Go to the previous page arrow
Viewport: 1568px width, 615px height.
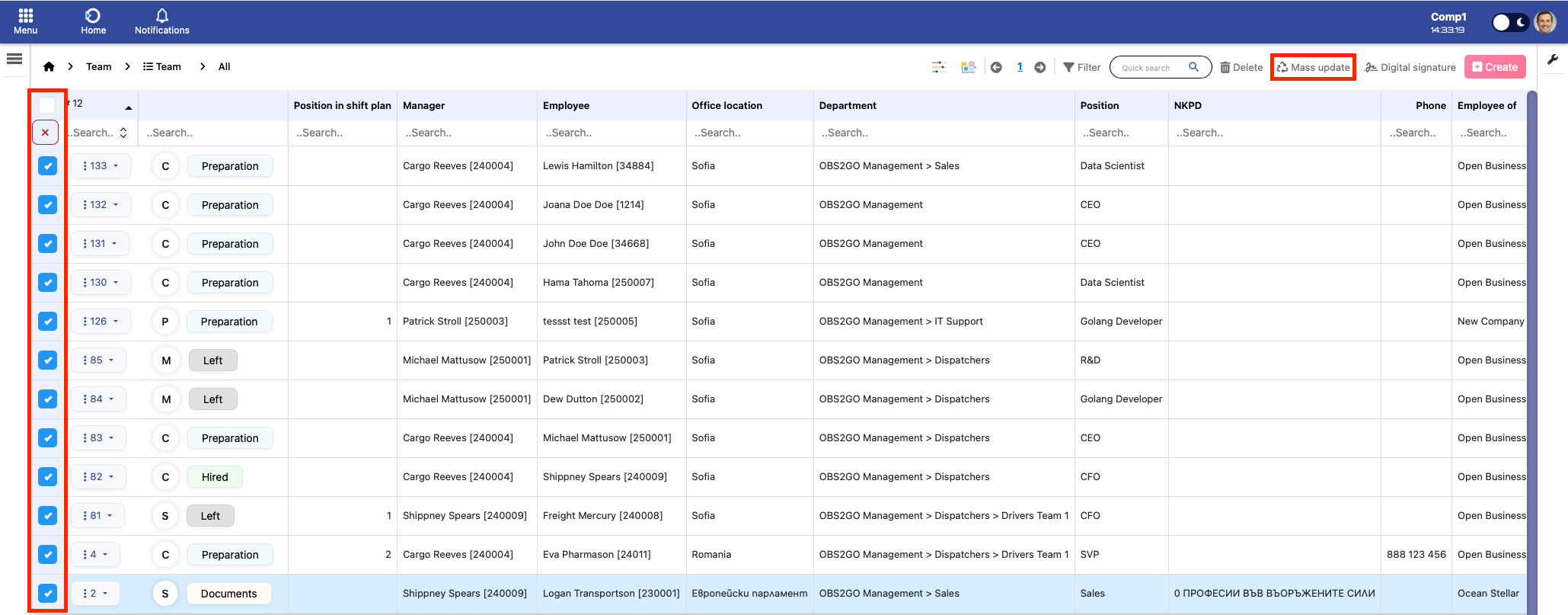click(996, 67)
